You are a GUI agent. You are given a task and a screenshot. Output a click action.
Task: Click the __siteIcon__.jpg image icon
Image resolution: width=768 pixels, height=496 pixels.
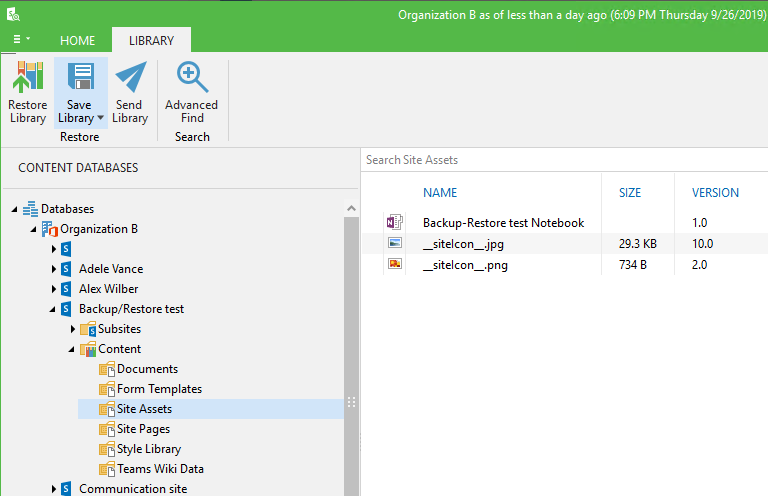click(395, 243)
